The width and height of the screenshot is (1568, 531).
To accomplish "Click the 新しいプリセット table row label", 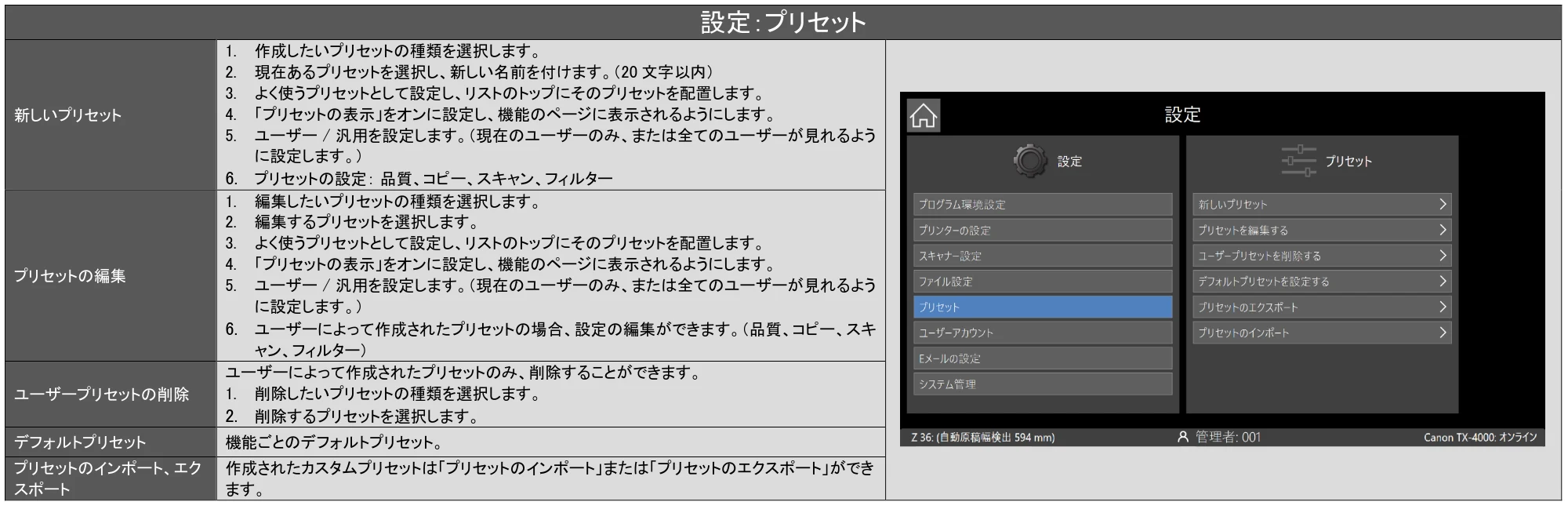I will pyautogui.click(x=68, y=115).
